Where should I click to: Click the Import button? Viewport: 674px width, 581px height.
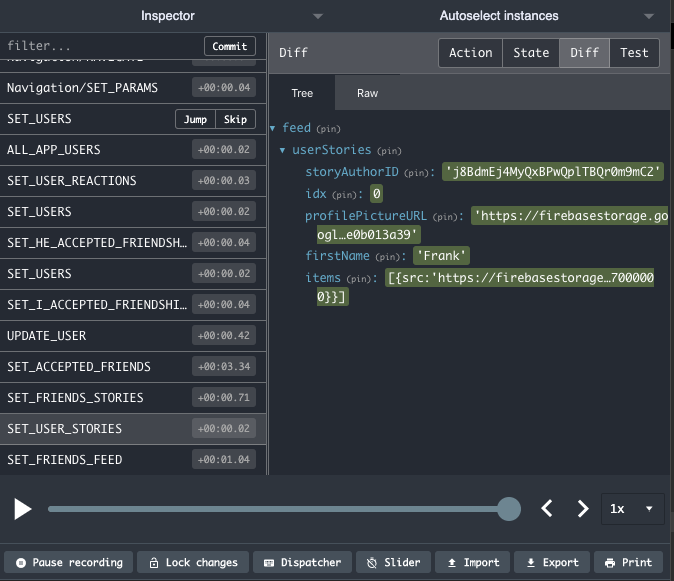(x=474, y=562)
